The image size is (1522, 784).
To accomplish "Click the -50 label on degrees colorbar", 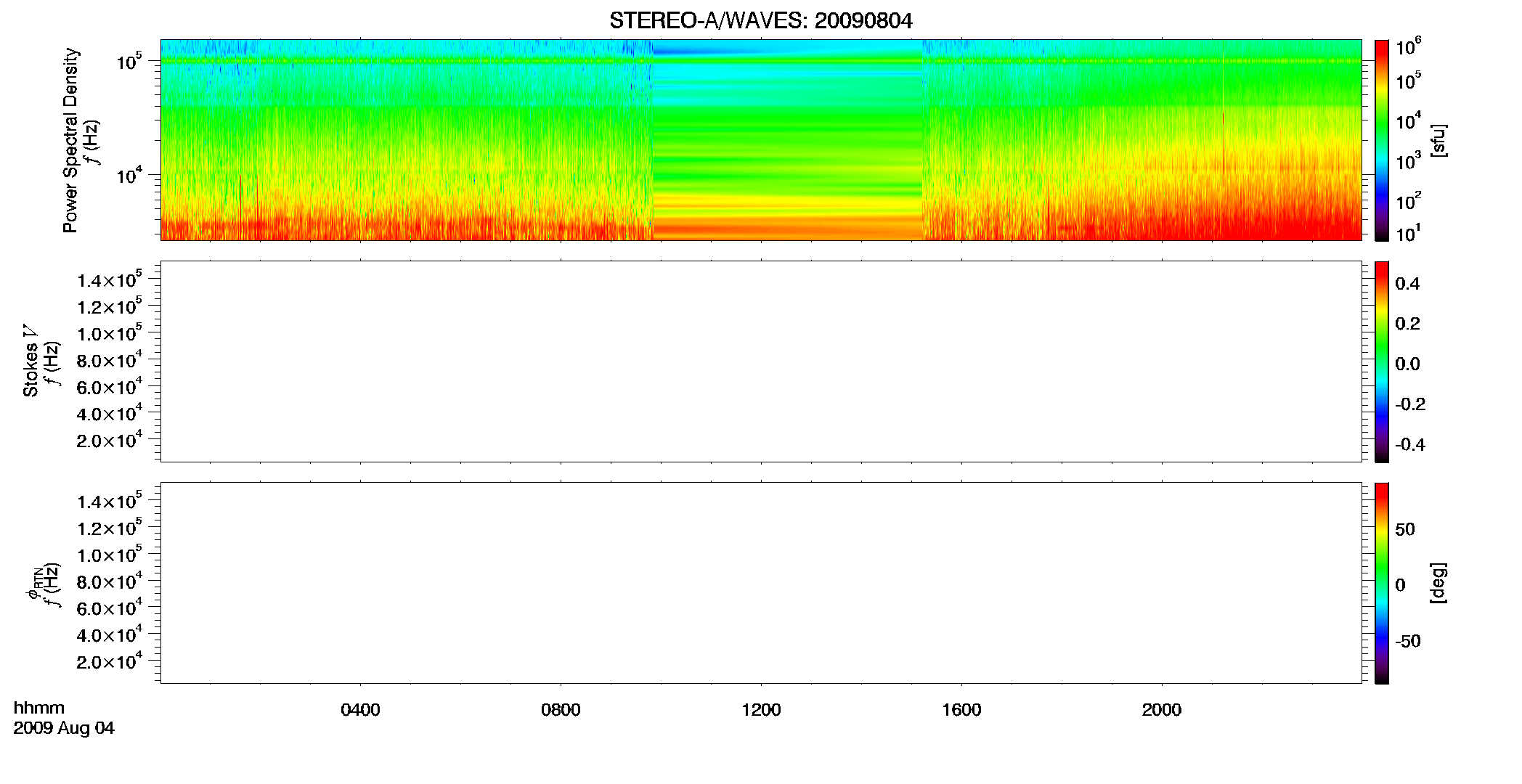I will click(x=1407, y=641).
